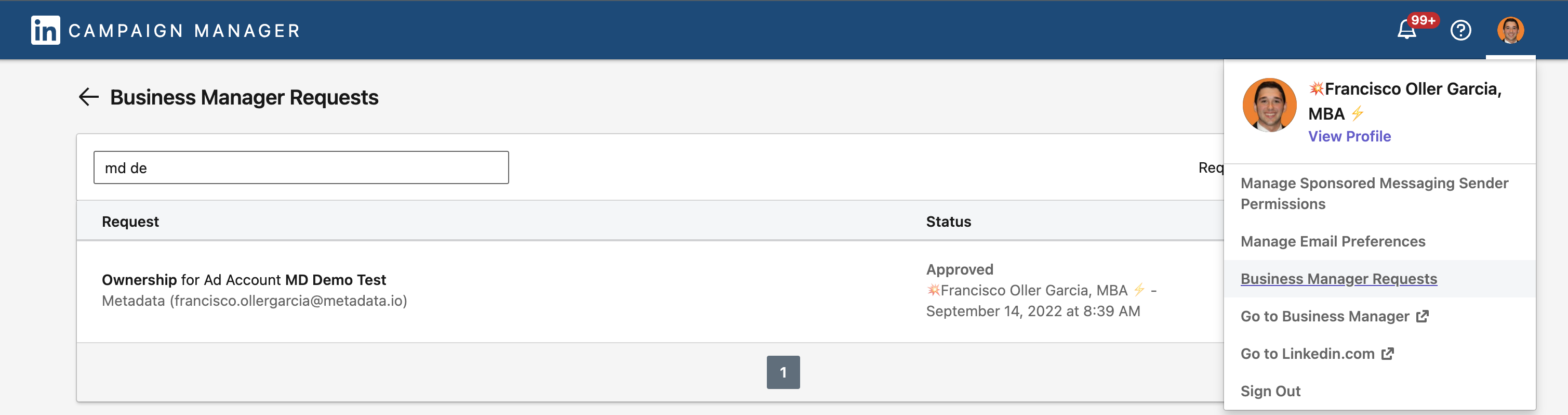Click Go to Linkedin.com
This screenshot has width=1568, height=415.
pyautogui.click(x=1308, y=354)
